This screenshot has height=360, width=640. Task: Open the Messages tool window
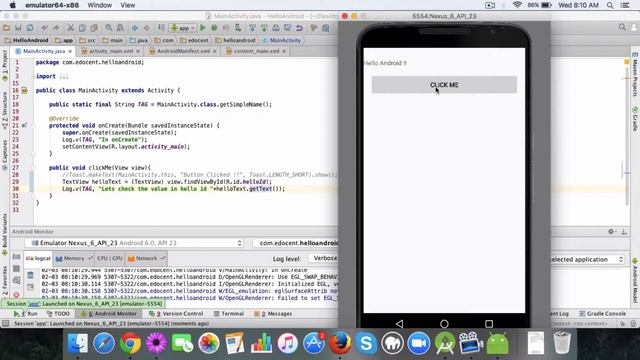pyautogui.click(x=273, y=314)
